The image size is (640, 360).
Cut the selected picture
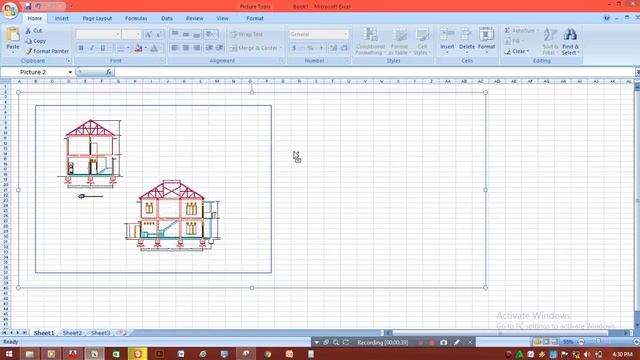tap(34, 31)
